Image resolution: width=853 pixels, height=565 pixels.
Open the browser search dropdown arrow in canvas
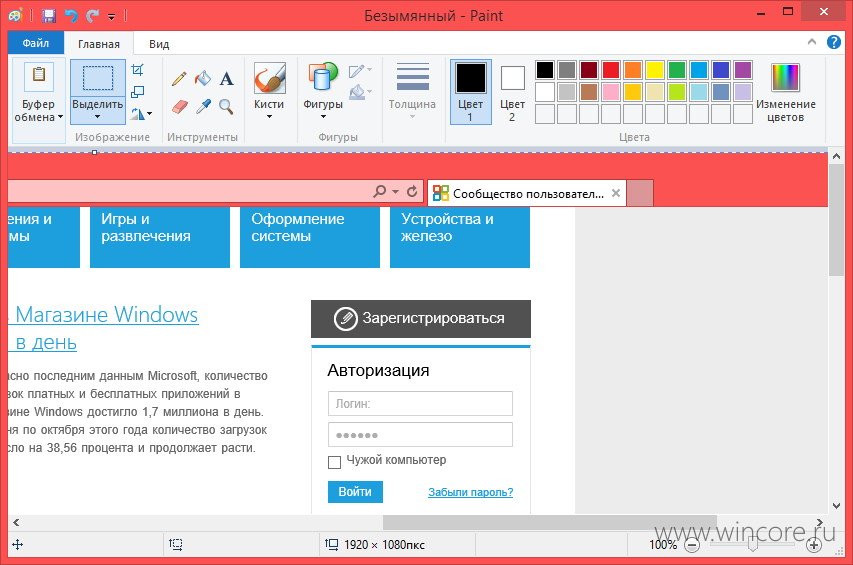pyautogui.click(x=395, y=191)
